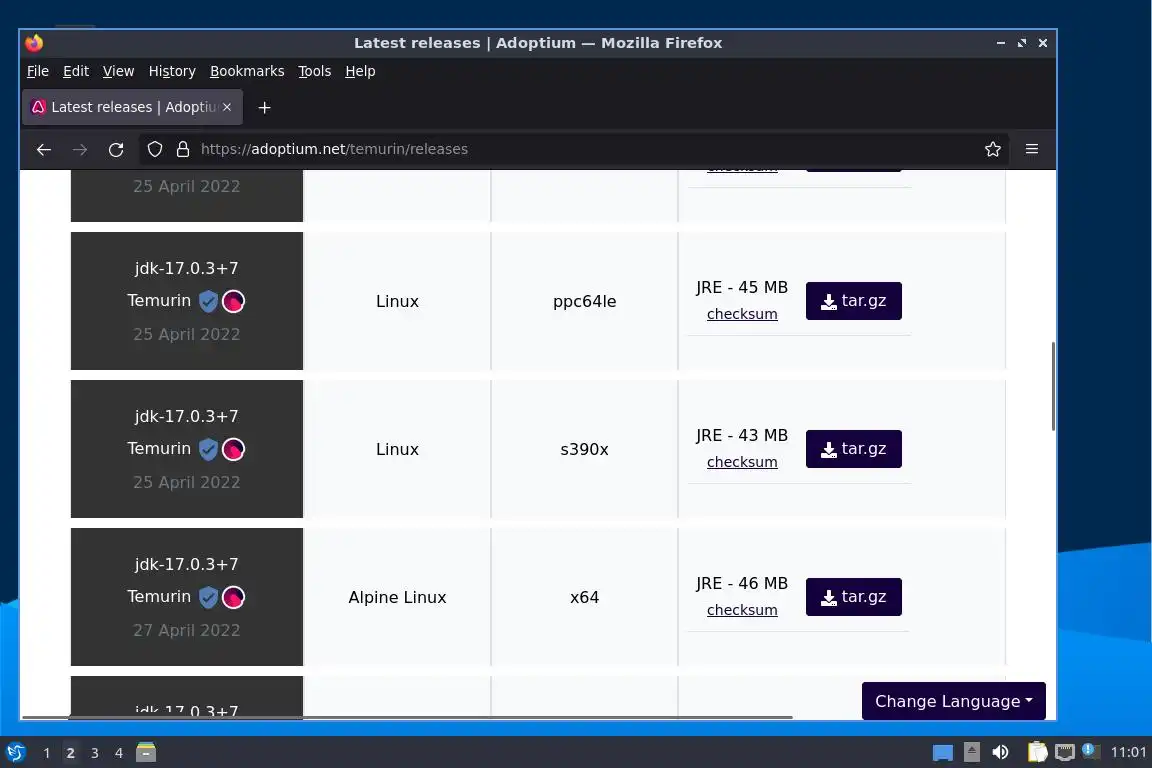Open checksum link for JRE 46 MB
This screenshot has width=1152, height=768.
click(742, 610)
